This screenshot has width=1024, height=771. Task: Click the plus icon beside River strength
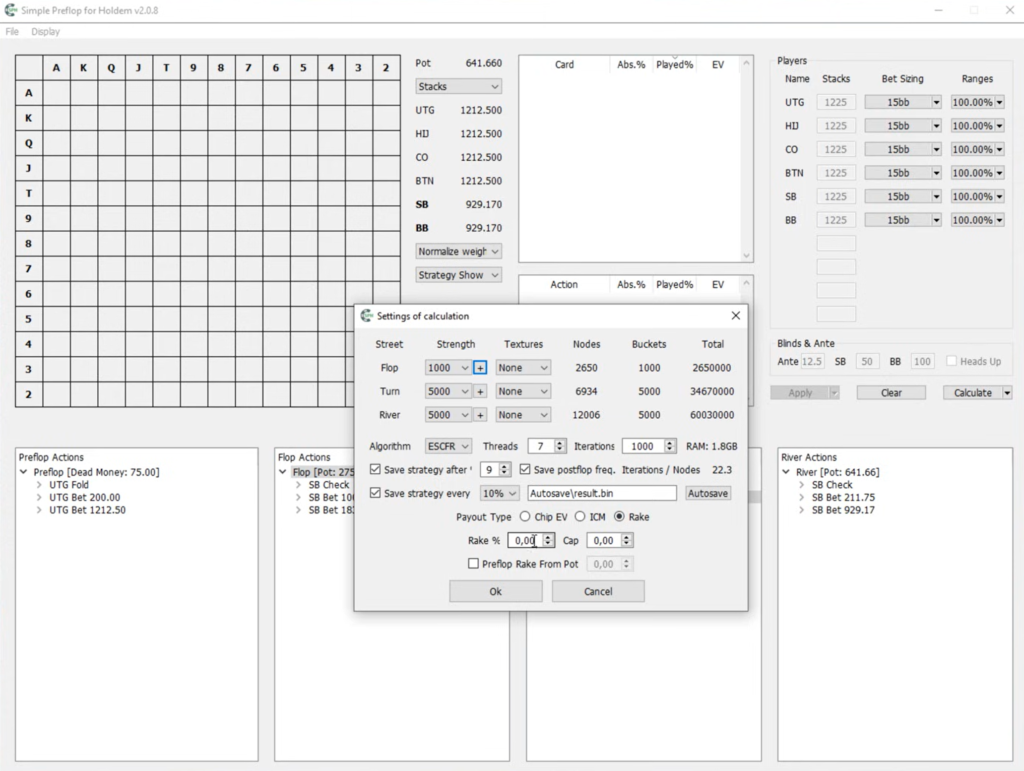(x=480, y=415)
